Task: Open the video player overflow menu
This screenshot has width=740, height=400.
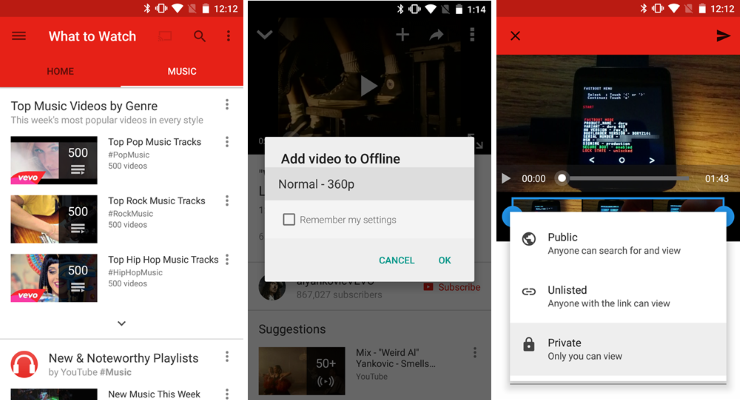Action: pos(472,34)
